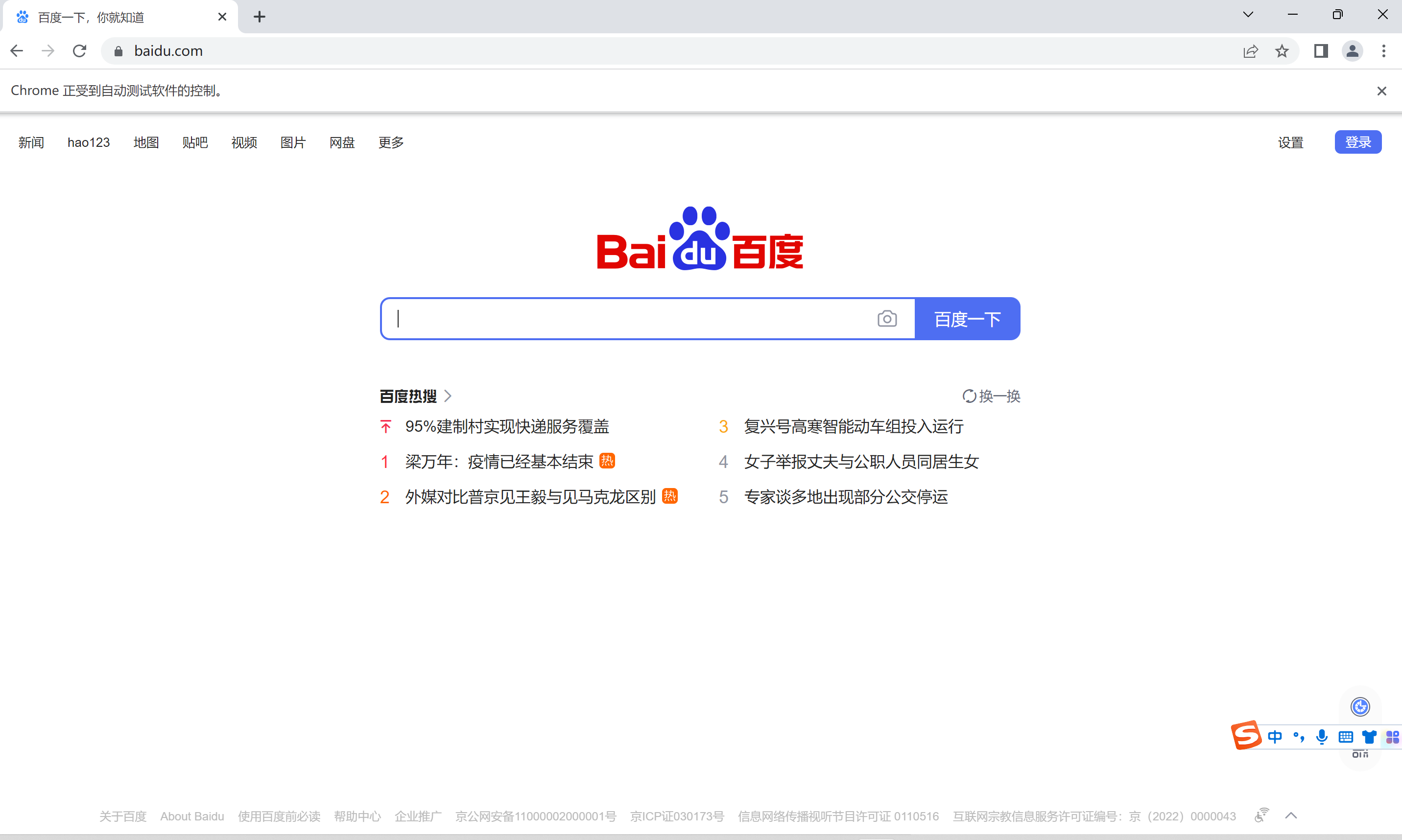
Task: Open a new tab with plus button
Action: click(x=260, y=17)
